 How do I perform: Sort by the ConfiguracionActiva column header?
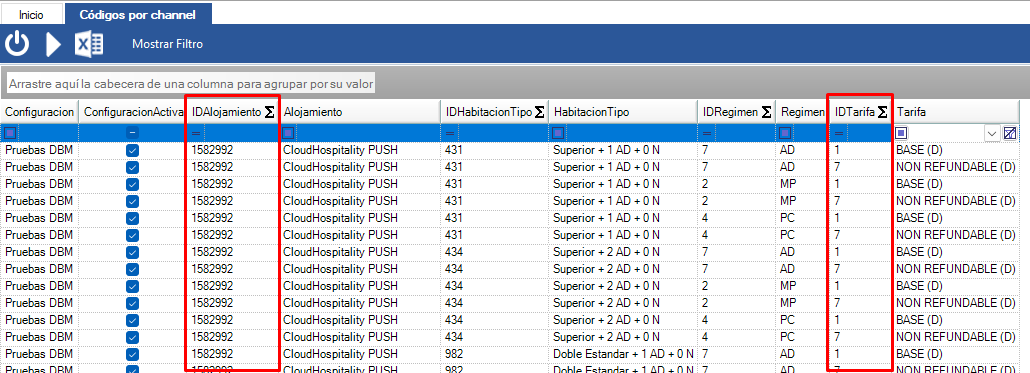(x=132, y=112)
